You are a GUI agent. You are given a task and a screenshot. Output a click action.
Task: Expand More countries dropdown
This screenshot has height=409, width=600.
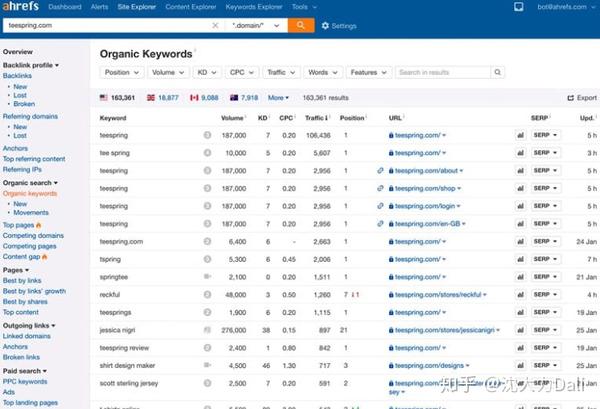pyautogui.click(x=278, y=98)
